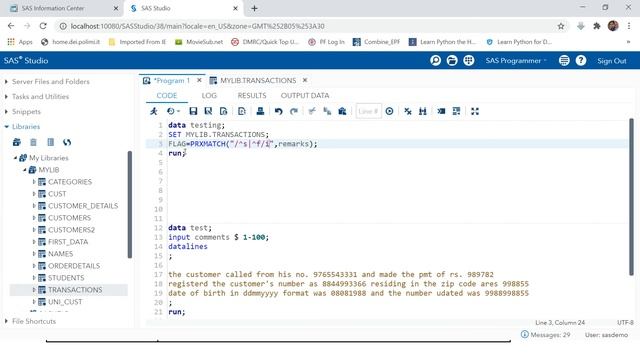
Task: Click the Delete trash icon in Libraries panel
Action: (x=33, y=142)
